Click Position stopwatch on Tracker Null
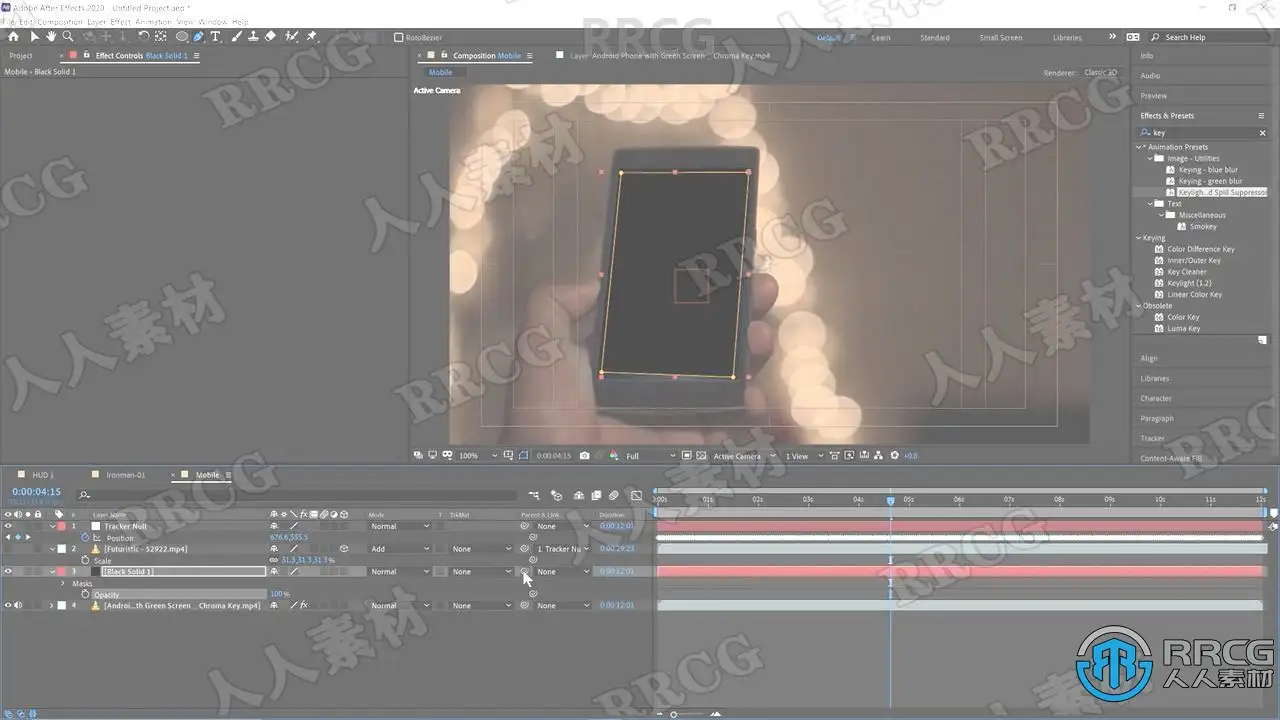Image resolution: width=1280 pixels, height=720 pixels. point(85,538)
